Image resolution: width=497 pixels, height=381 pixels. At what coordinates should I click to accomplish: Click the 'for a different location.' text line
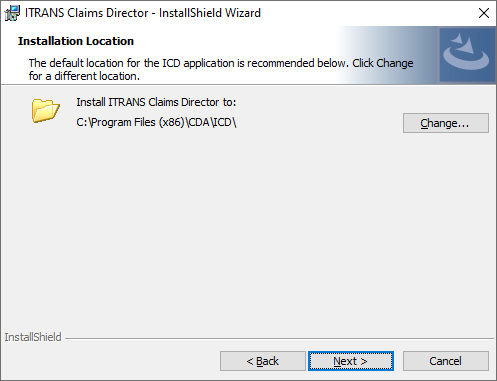tap(84, 76)
